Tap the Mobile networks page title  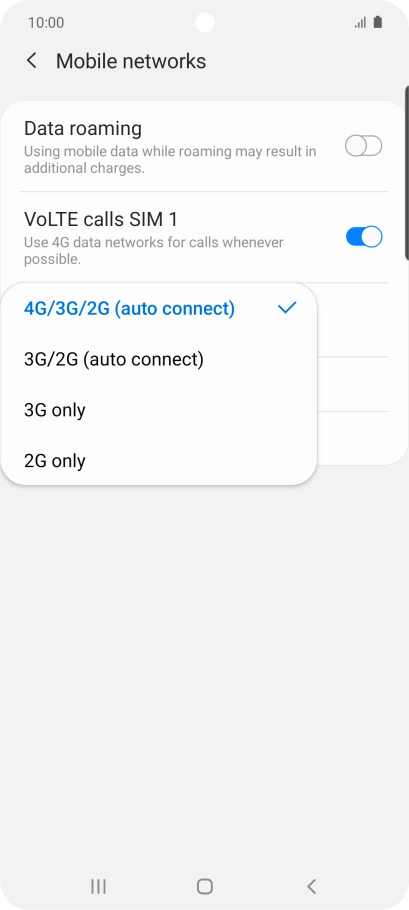tap(131, 61)
